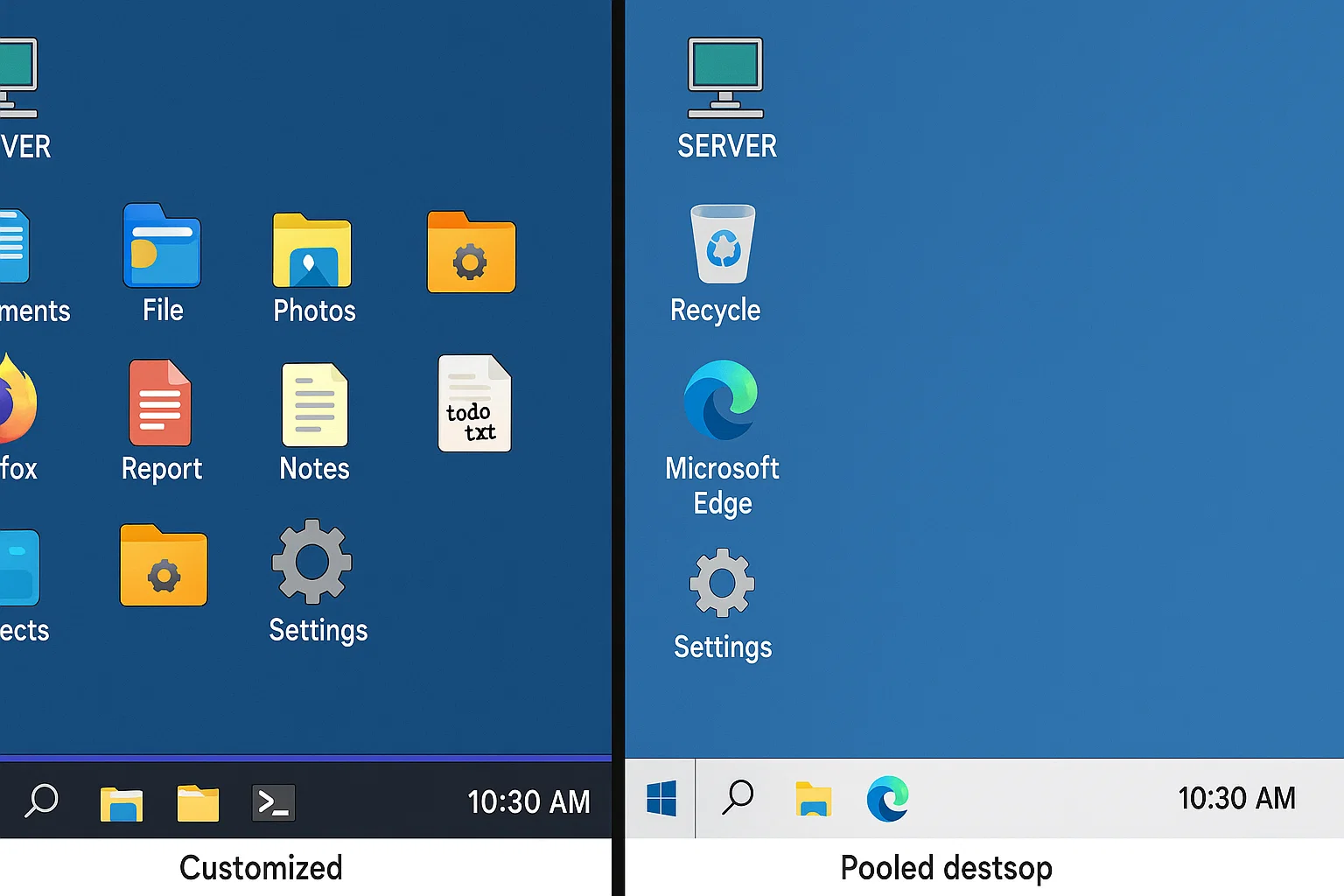Open search on the Customized taskbar
This screenshot has height=896, width=1344.
[41, 799]
